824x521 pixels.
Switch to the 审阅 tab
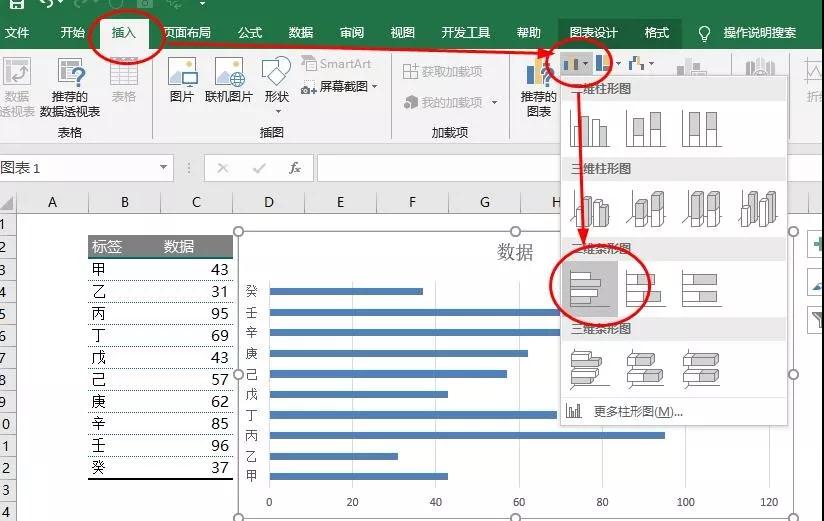point(352,33)
